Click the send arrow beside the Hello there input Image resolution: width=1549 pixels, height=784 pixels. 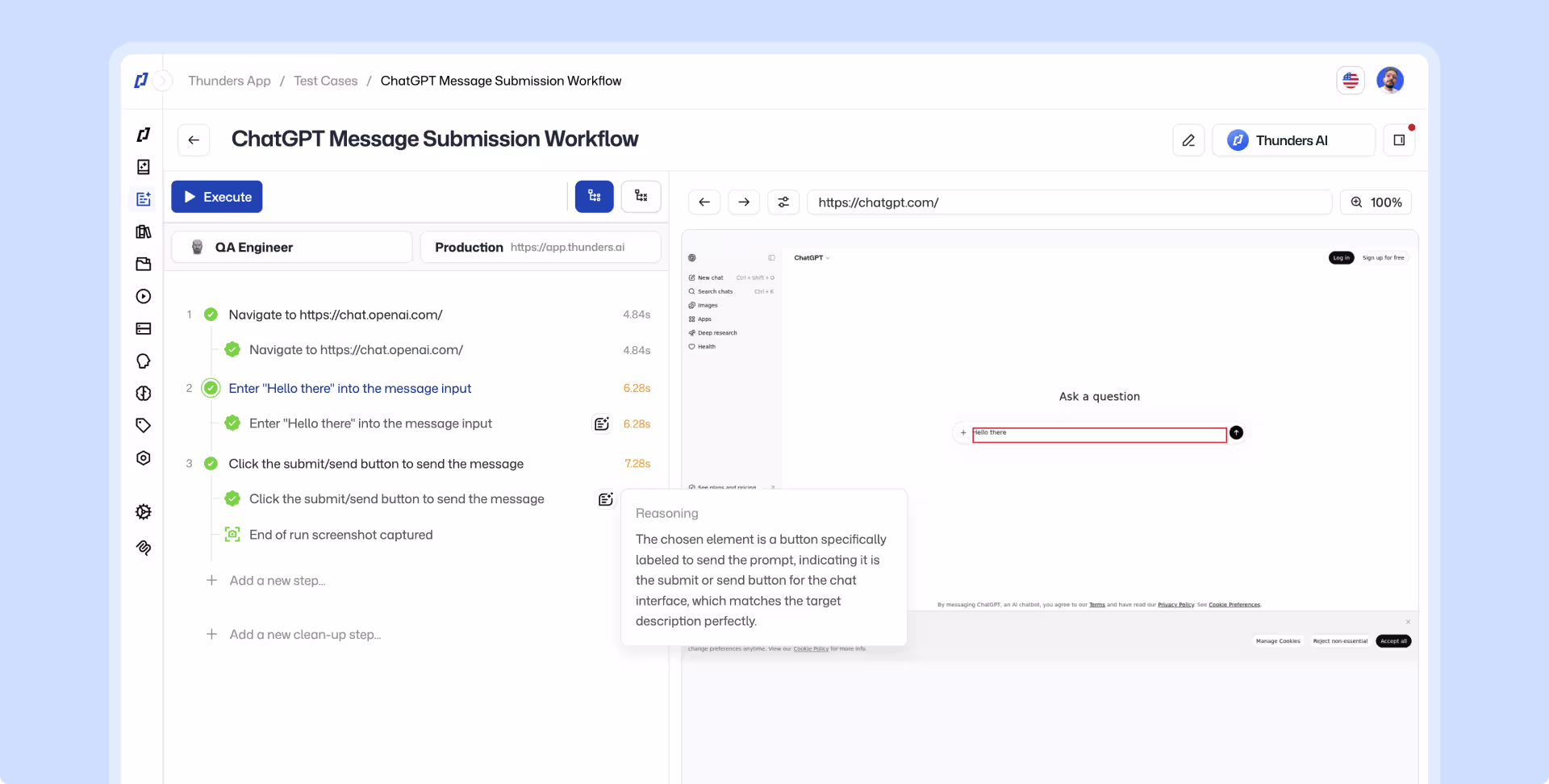coord(1236,433)
